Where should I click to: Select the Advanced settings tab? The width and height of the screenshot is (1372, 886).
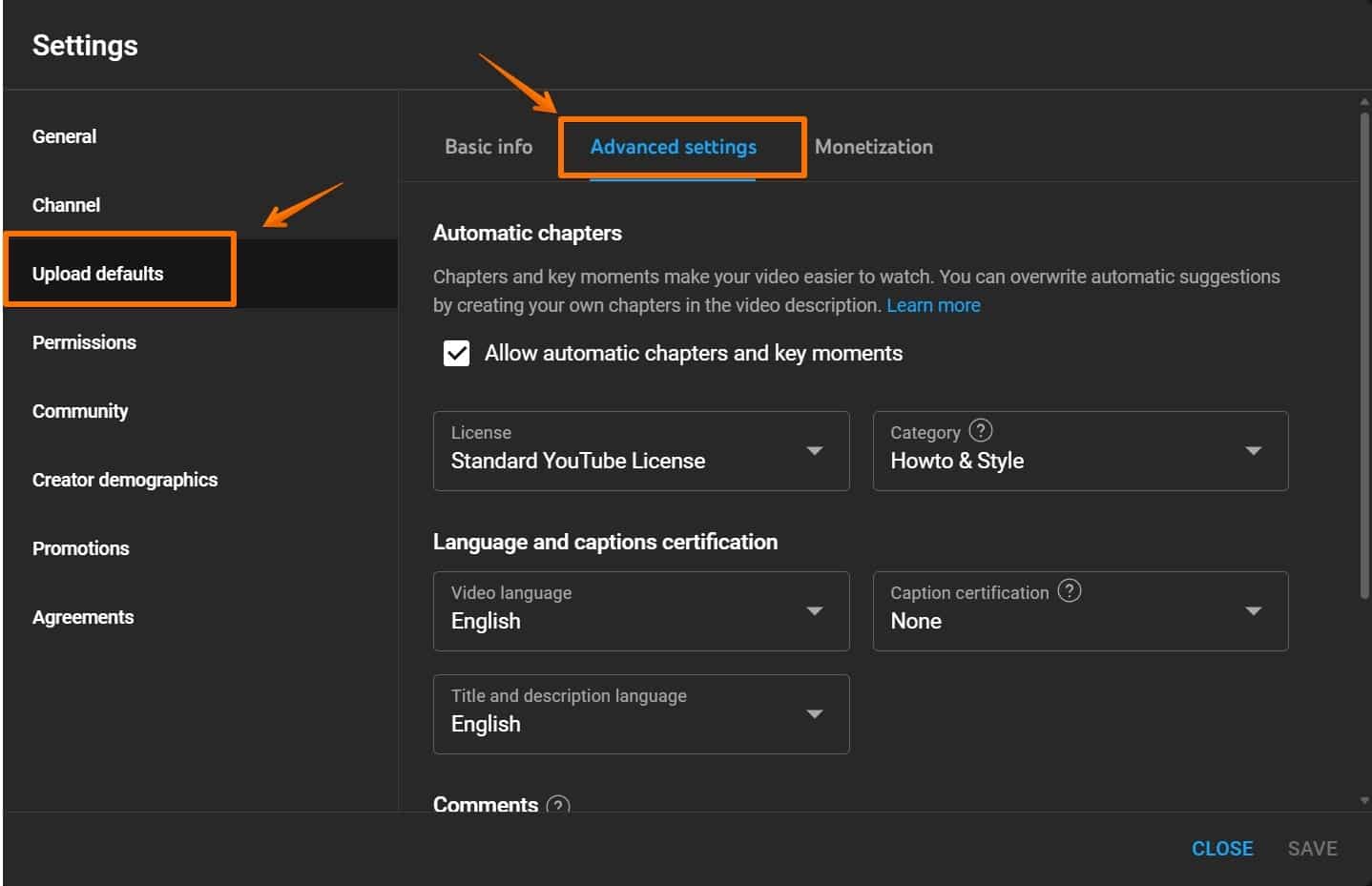673,147
